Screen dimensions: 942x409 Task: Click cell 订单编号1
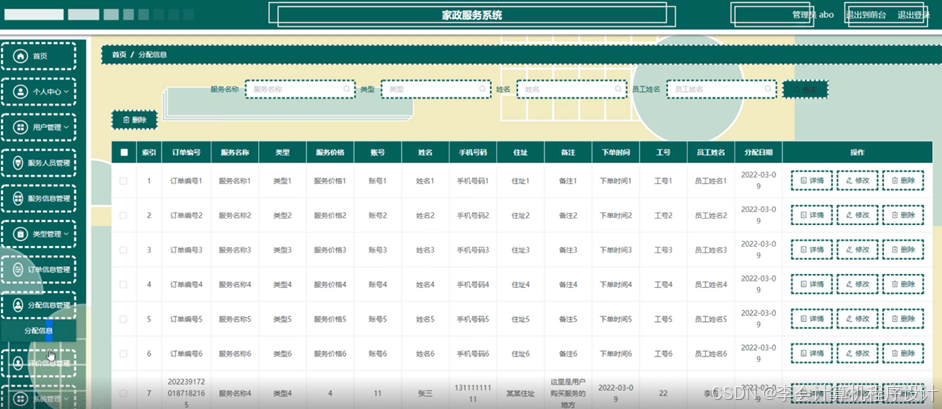click(186, 181)
